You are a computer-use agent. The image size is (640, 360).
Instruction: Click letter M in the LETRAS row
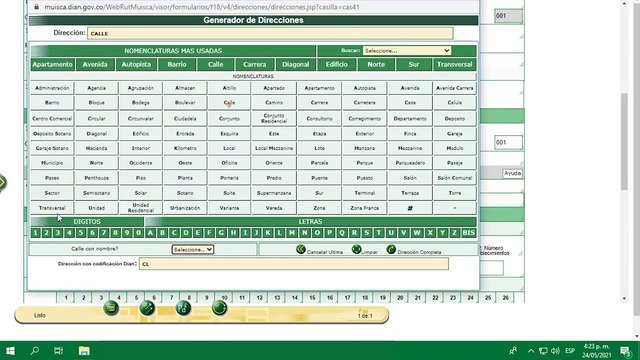pyautogui.click(x=292, y=233)
